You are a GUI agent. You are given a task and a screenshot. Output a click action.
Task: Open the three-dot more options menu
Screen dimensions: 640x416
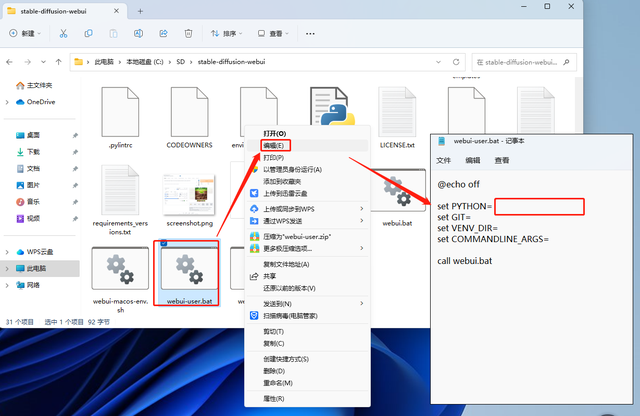point(310,33)
